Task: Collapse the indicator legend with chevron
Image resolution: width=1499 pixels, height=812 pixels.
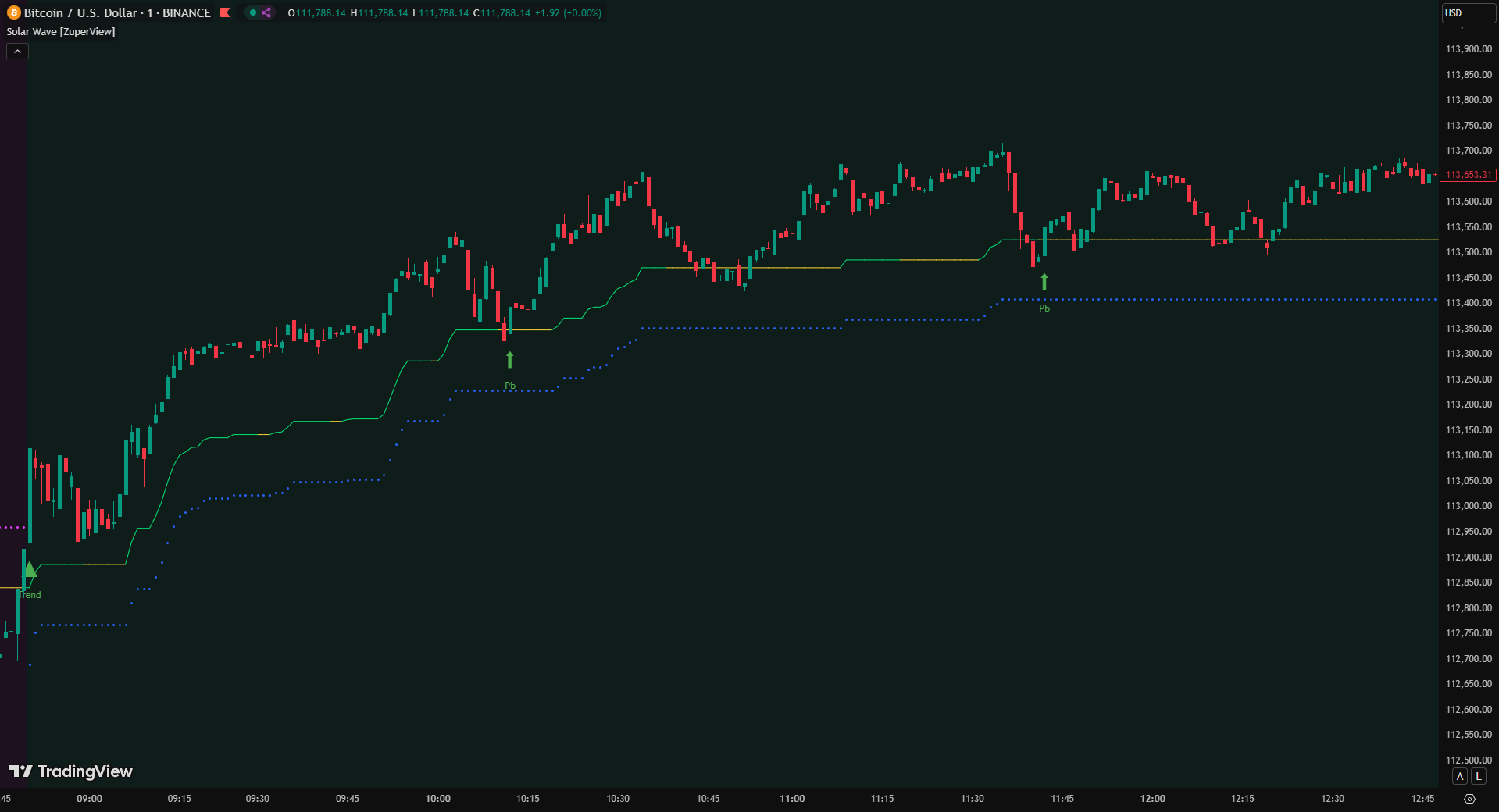Action: (17, 51)
